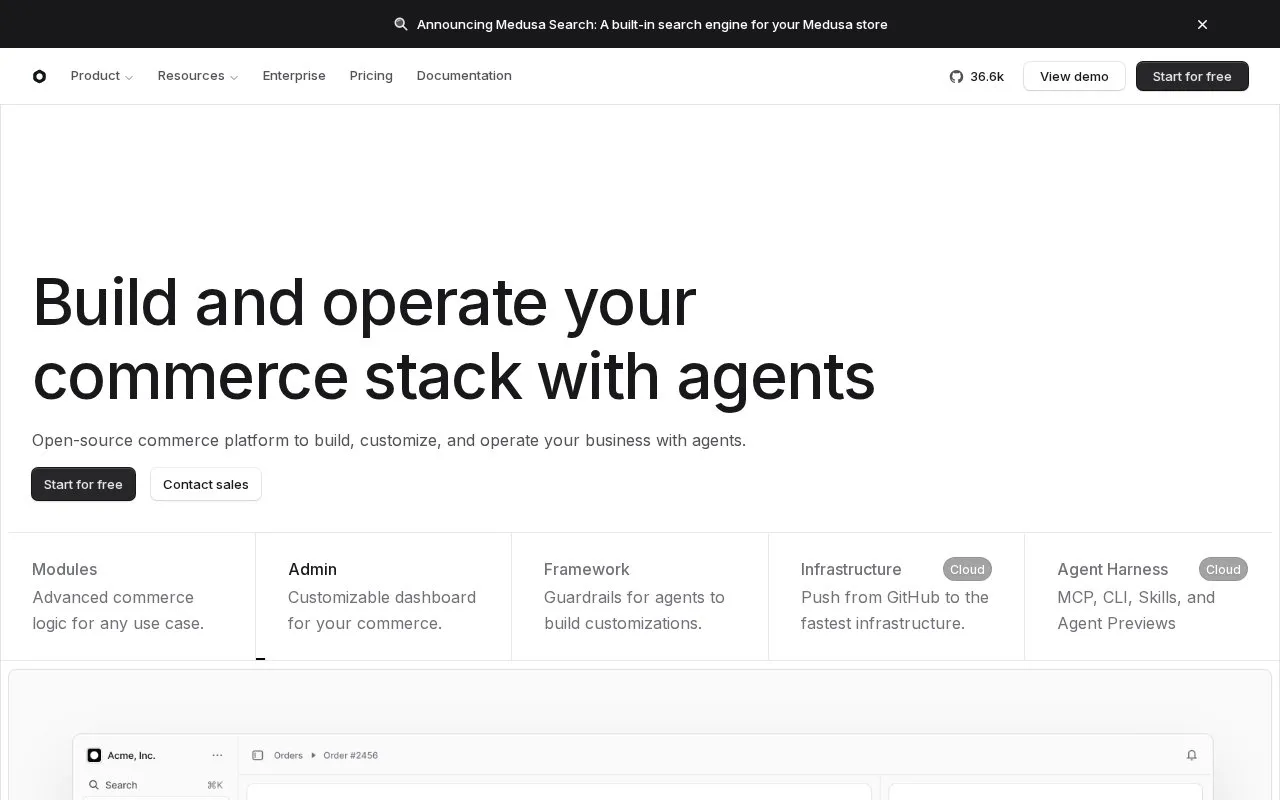This screenshot has width=1280, height=800.
Task: Click the Acme, Inc. logo in the dashboard preview
Action: pyautogui.click(x=94, y=755)
